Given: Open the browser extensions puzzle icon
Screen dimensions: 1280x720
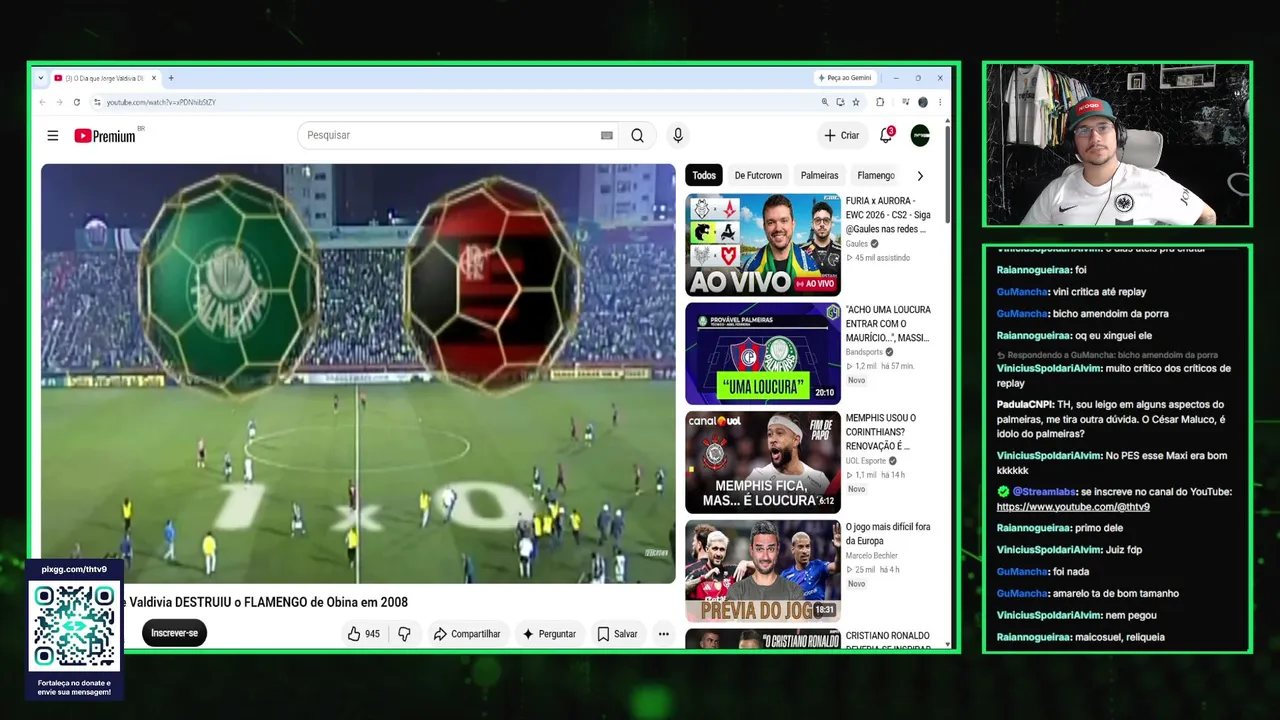Looking at the screenshot, I should [x=880, y=102].
